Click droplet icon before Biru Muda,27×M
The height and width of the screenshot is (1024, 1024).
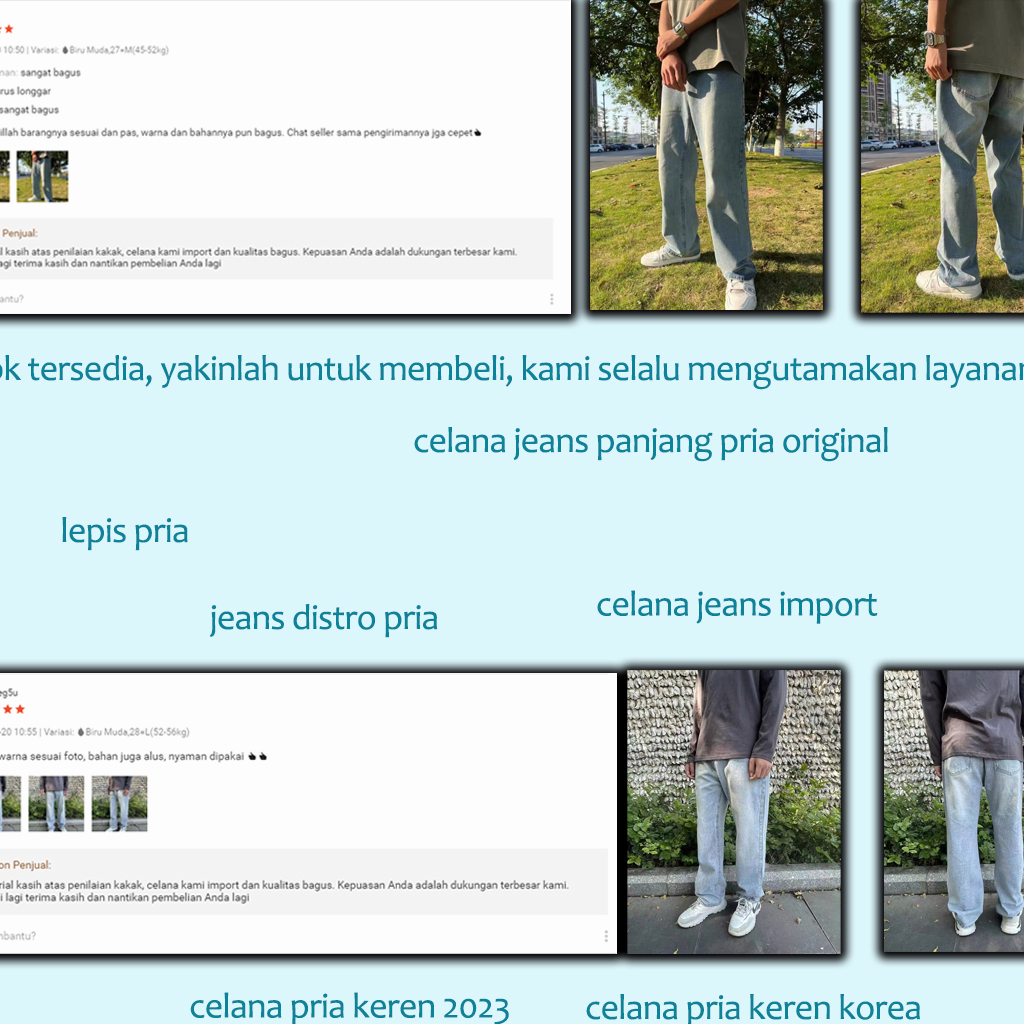point(66,49)
